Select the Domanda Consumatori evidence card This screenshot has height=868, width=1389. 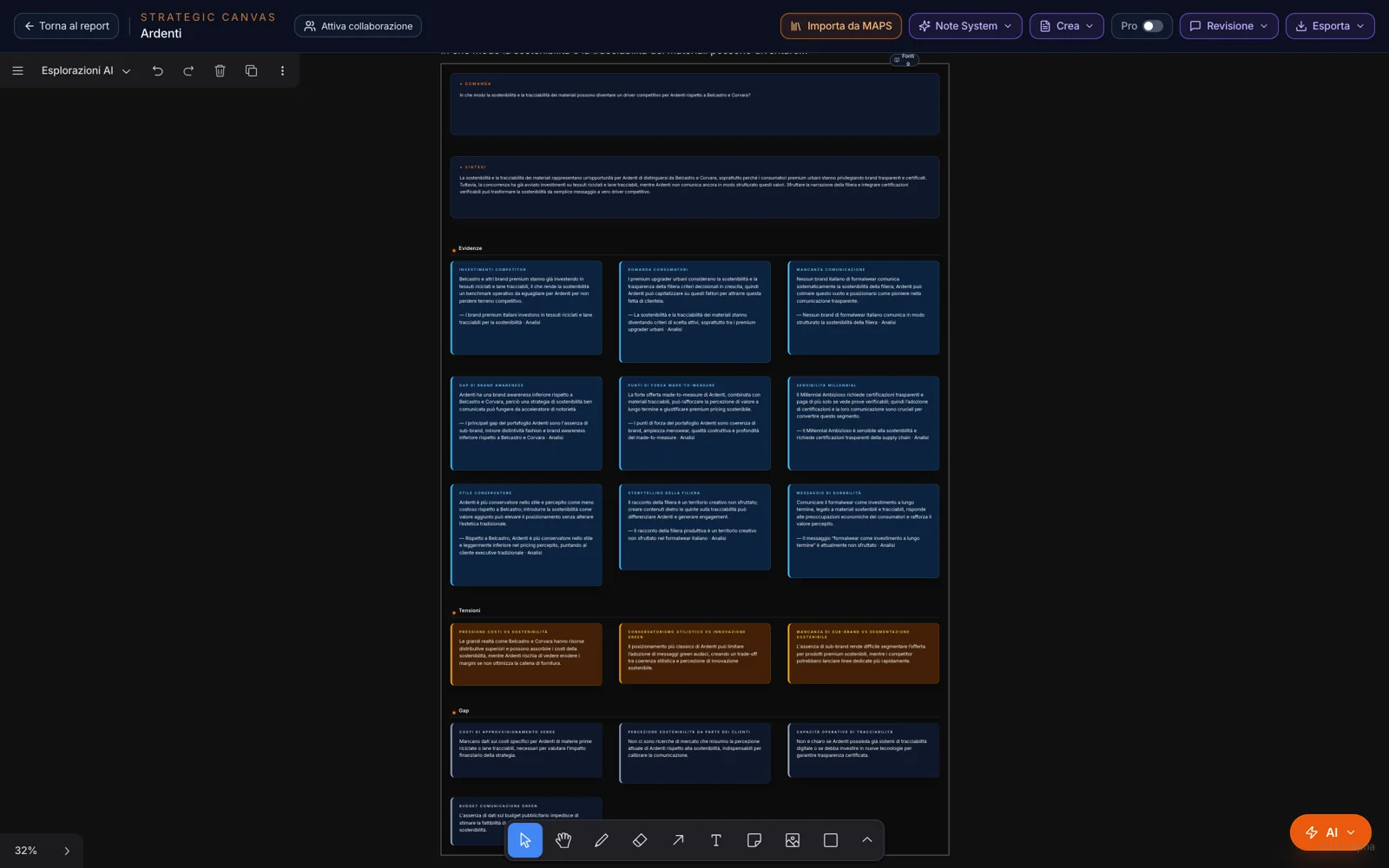pyautogui.click(x=694, y=312)
